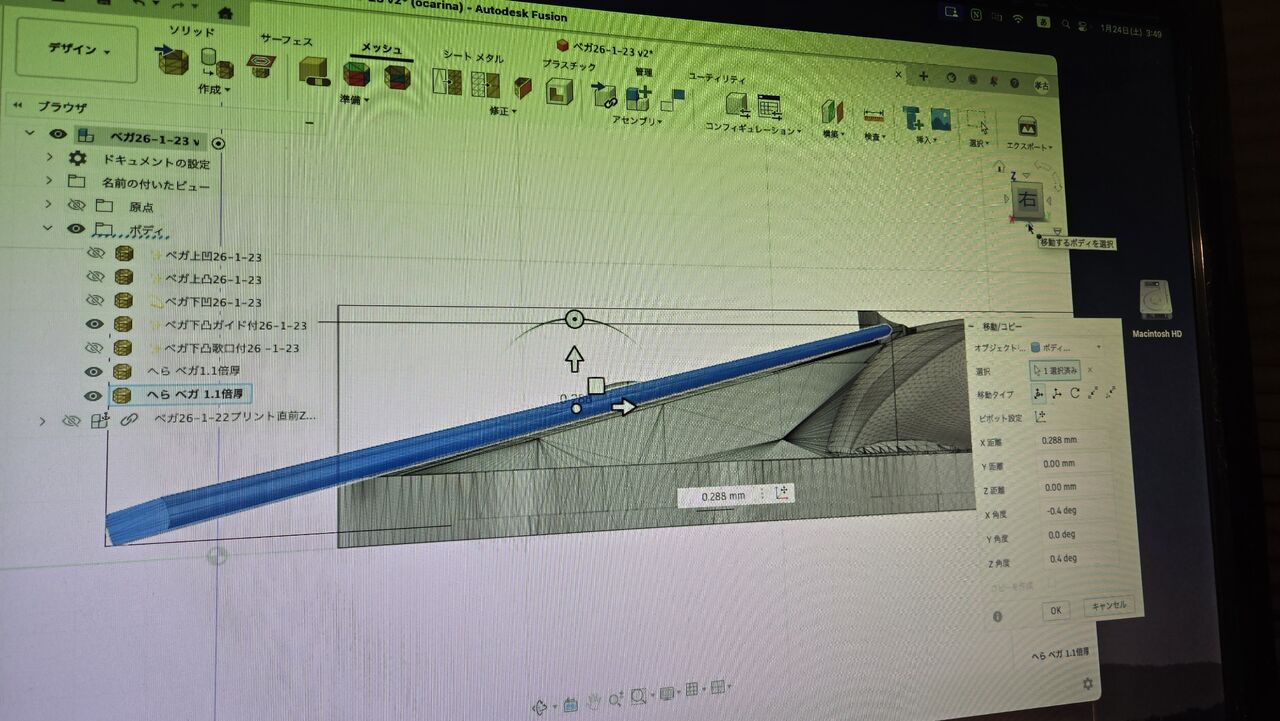Screen dimensions: 1280x721
Task: Click the new design tab plus icon
Action: point(923,76)
